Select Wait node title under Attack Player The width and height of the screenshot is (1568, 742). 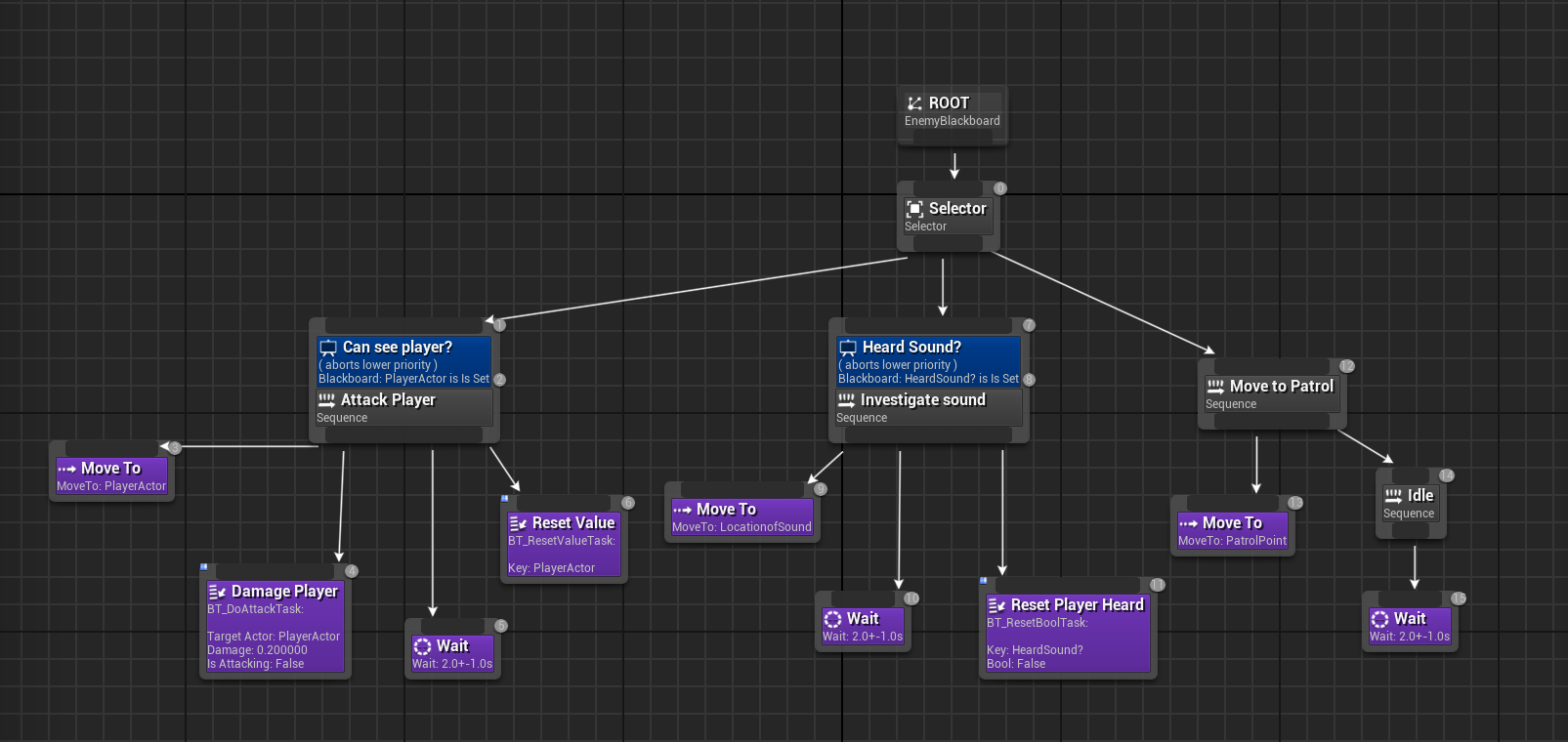point(452,646)
